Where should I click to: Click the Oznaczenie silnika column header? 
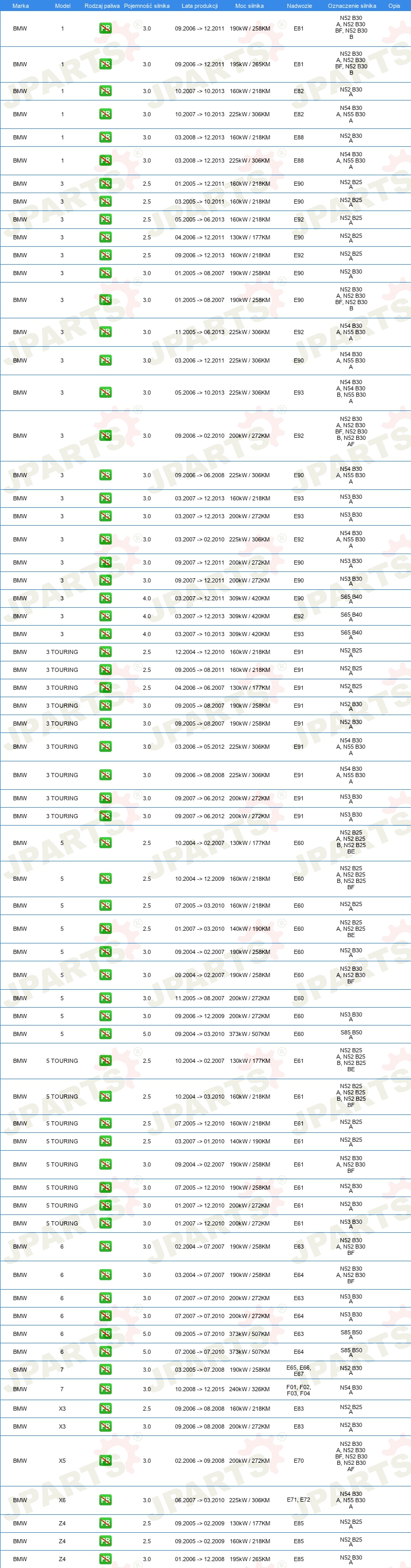tap(352, 5)
